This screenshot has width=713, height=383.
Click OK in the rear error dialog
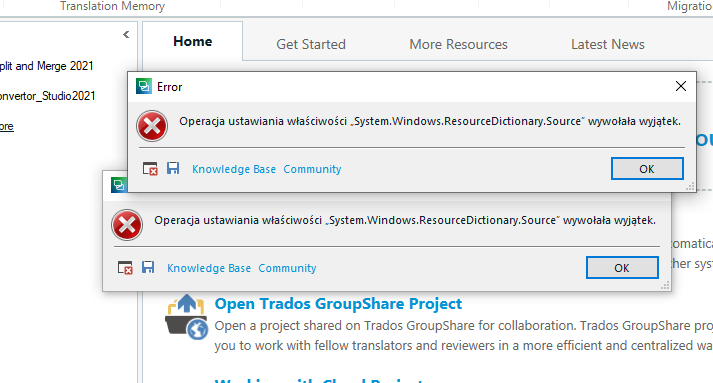click(x=622, y=267)
